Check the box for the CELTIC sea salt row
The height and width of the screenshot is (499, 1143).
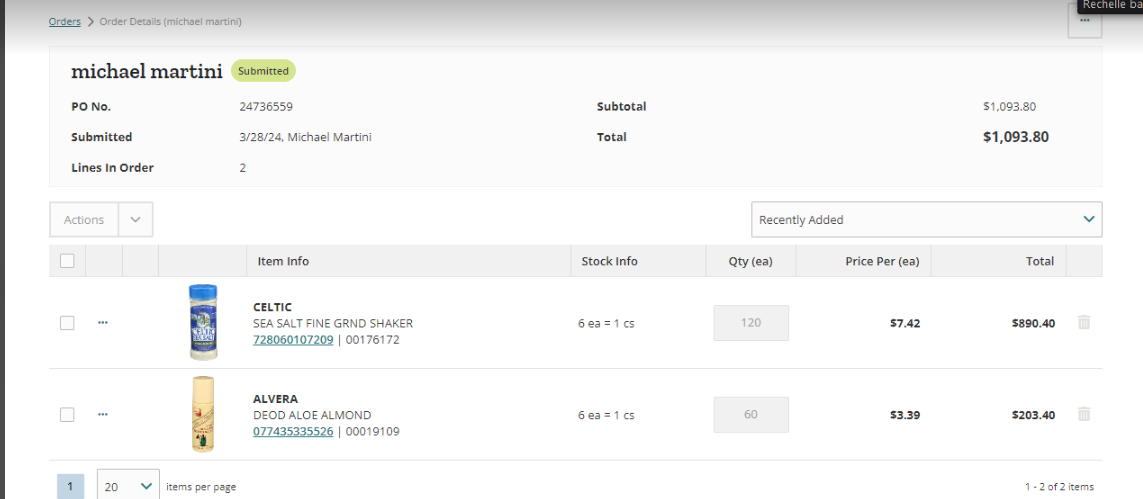[x=67, y=323]
